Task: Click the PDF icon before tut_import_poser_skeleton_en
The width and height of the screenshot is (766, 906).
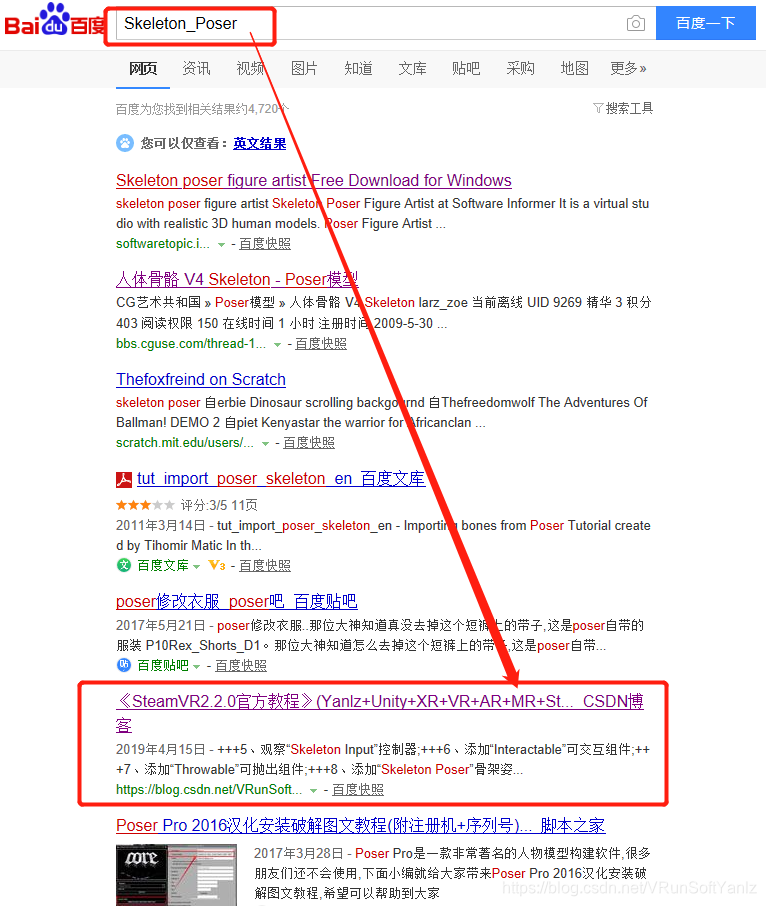Action: click(124, 479)
